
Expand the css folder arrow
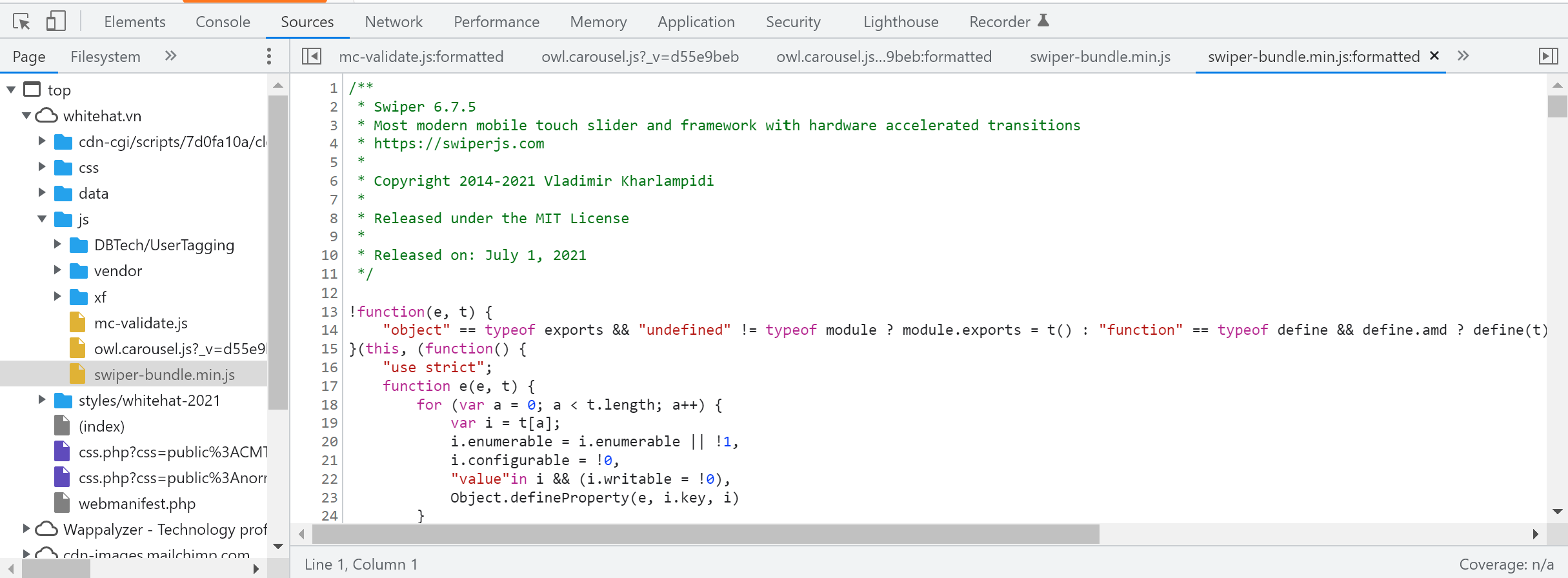click(x=42, y=166)
